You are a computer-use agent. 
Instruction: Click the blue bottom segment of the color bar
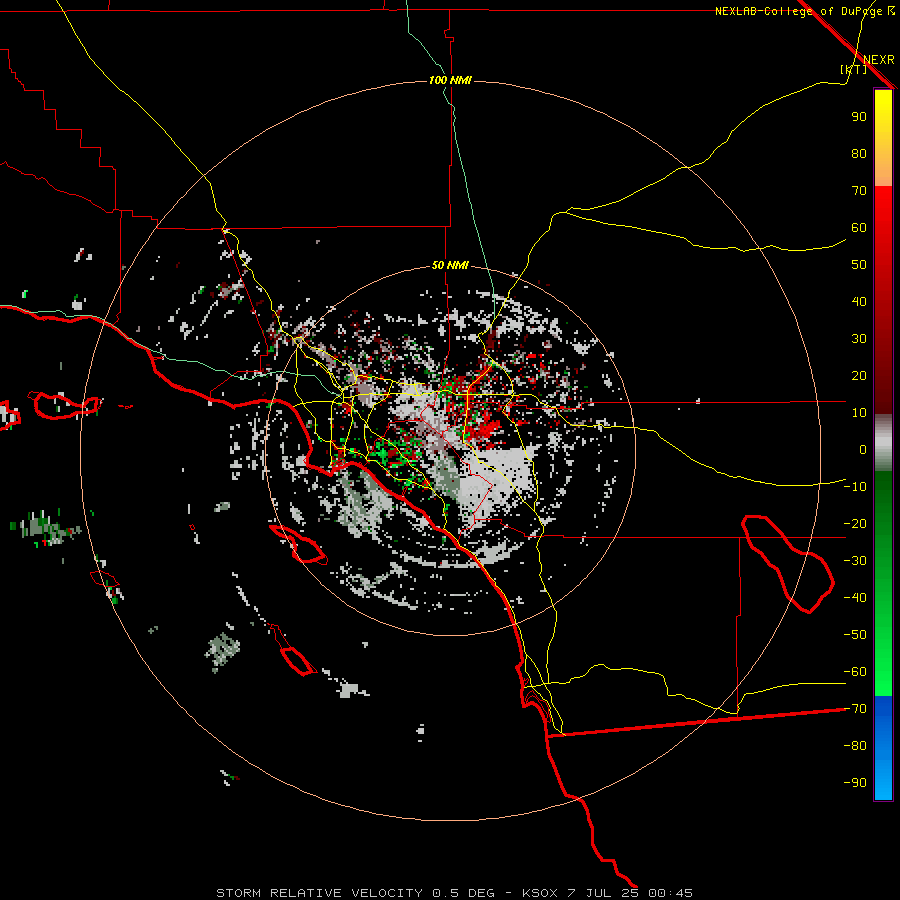(883, 748)
